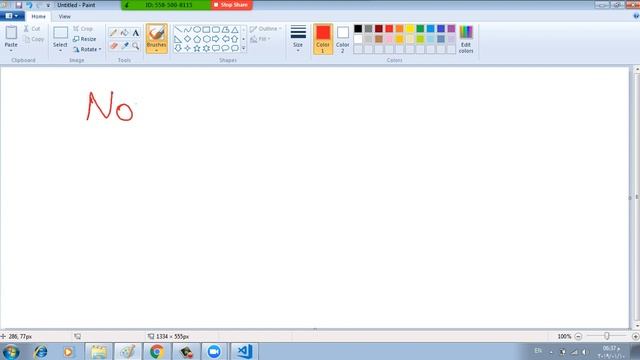This screenshot has width=640, height=360.
Task: Choose the Right arrow shape
Action: (216, 39)
